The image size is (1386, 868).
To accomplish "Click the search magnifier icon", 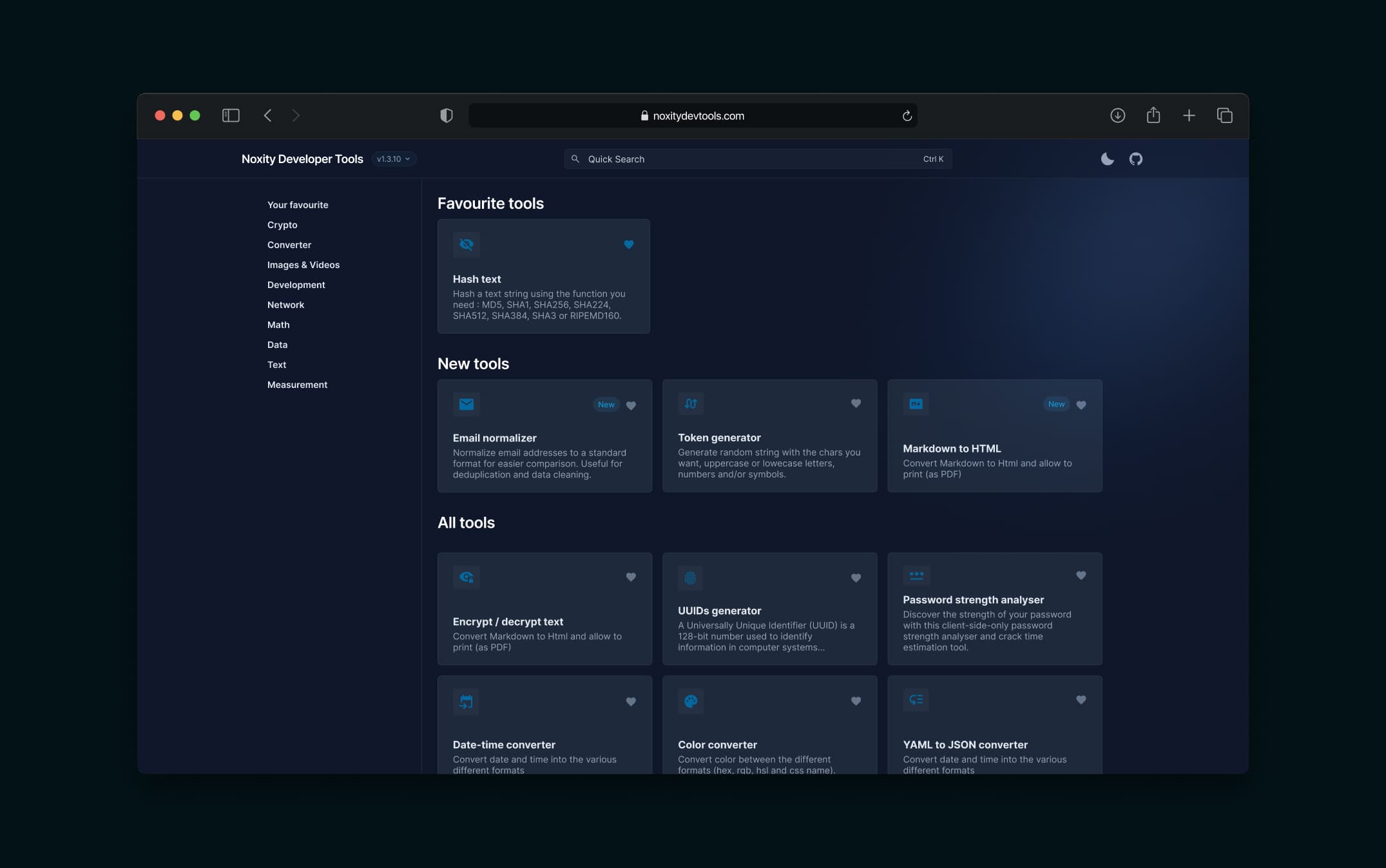I will pos(575,159).
